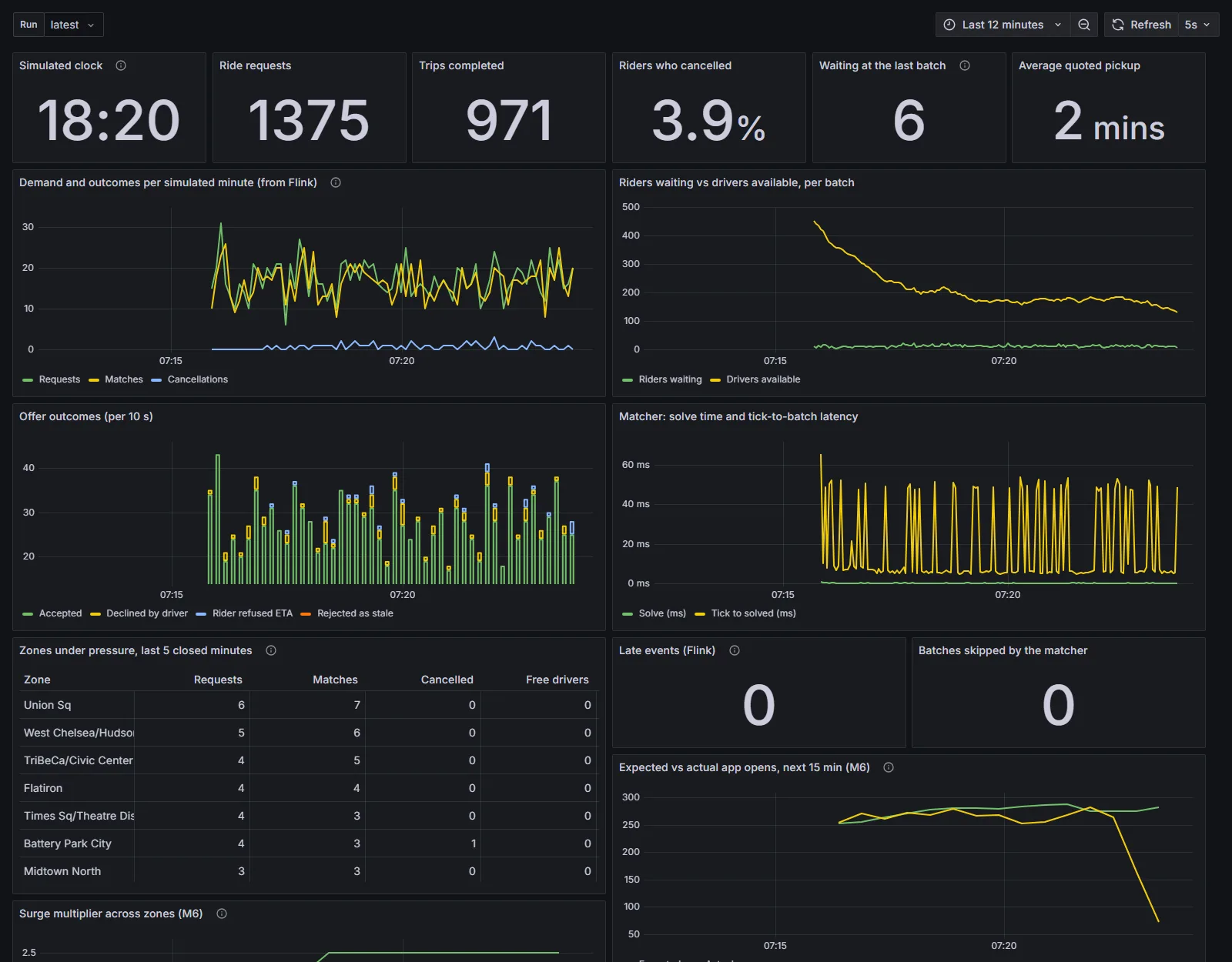Click the West Chelsea/Hudson zone cell
Image resolution: width=1232 pixels, height=962 pixels.
(x=79, y=733)
